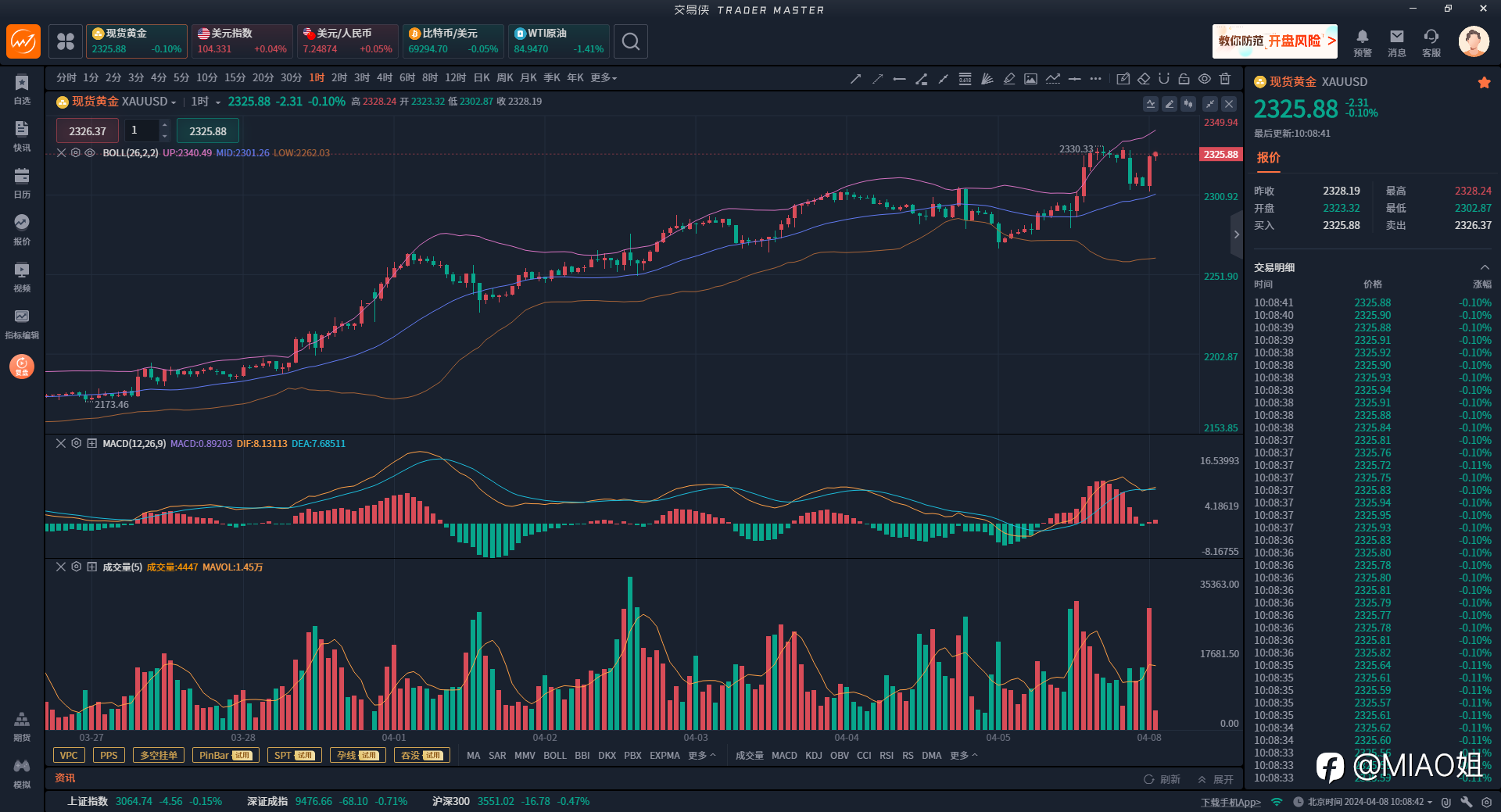1501x812 pixels.
Task: Toggle the favorite star for XAUUSD
Action: (1484, 82)
